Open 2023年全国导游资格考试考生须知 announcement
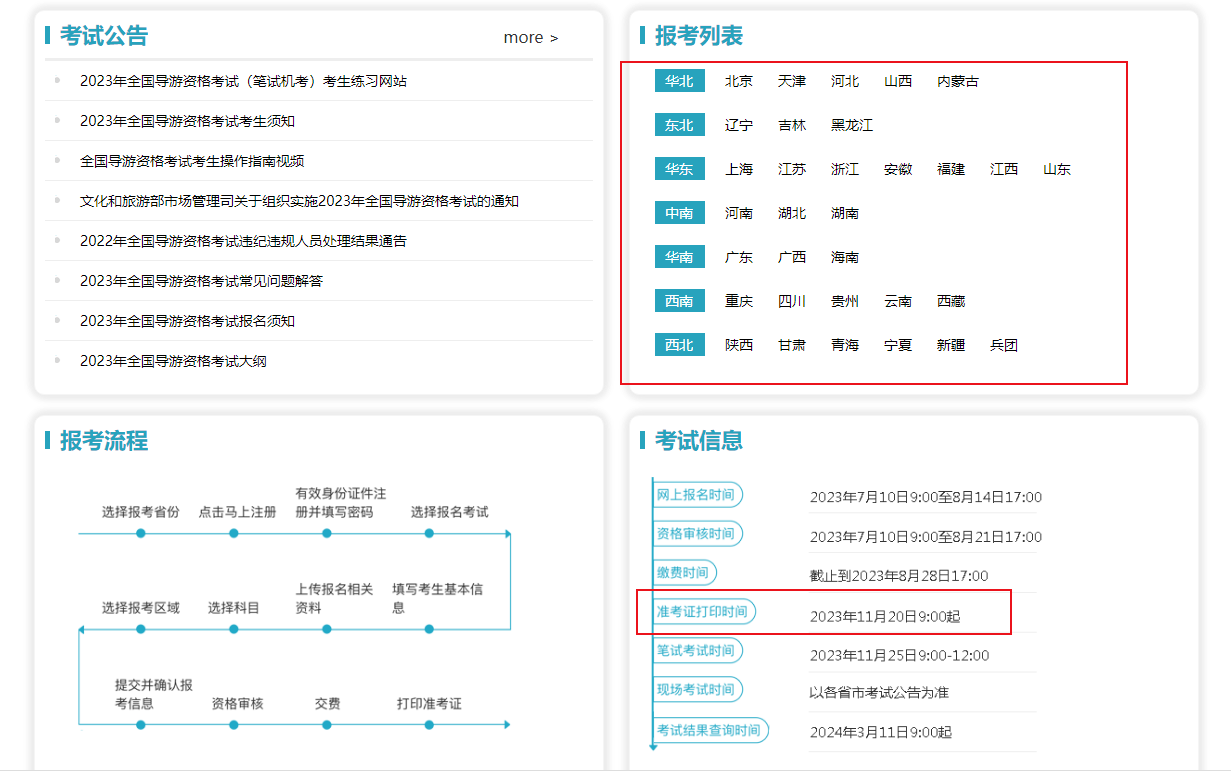The image size is (1231, 772). point(187,121)
